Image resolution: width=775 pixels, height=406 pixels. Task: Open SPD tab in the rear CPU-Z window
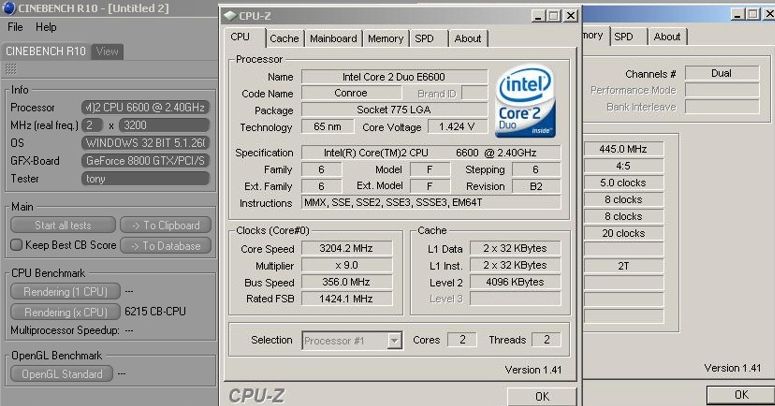pyautogui.click(x=624, y=37)
